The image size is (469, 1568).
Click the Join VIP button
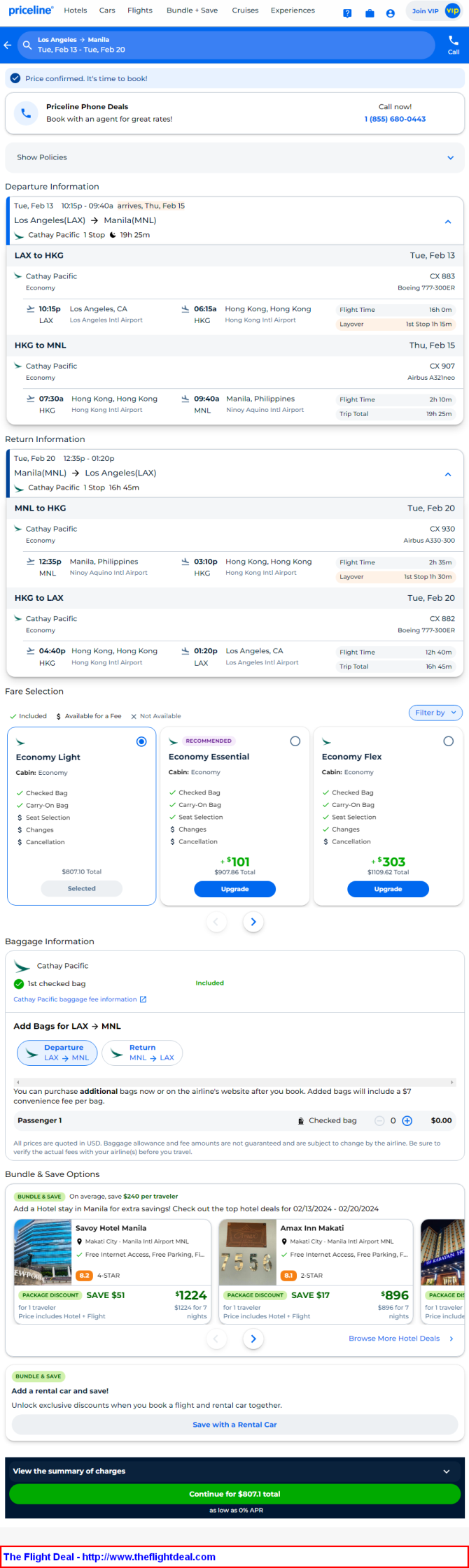tap(434, 10)
